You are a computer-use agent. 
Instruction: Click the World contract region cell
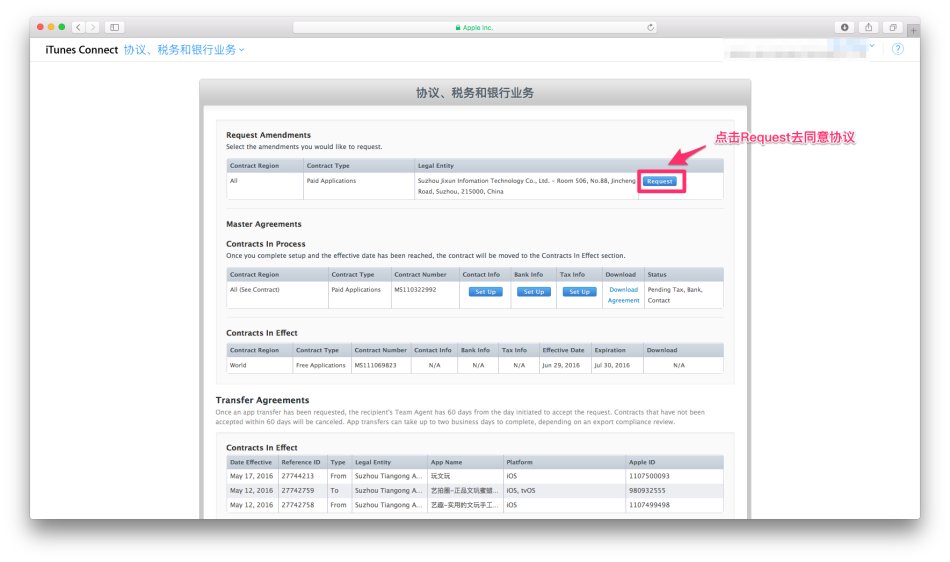click(x=238, y=365)
